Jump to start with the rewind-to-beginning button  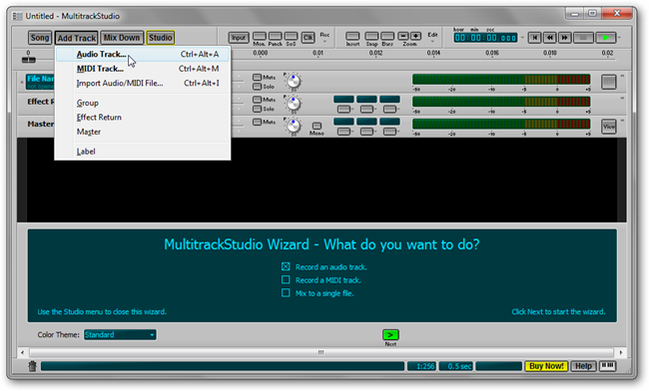point(534,38)
